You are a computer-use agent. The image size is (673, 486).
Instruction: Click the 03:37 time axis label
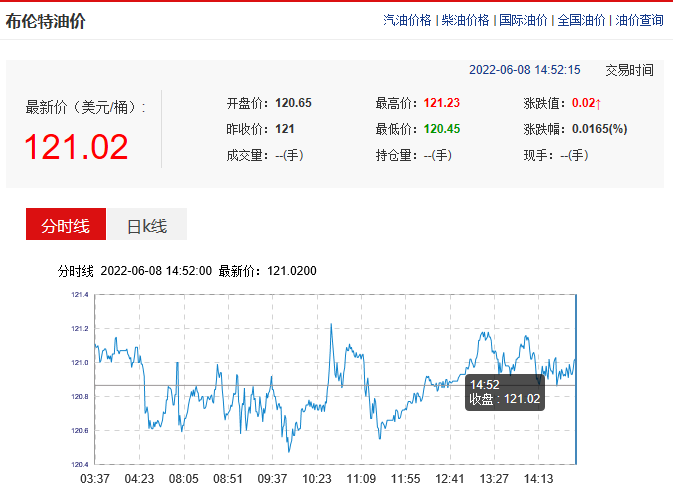click(95, 479)
